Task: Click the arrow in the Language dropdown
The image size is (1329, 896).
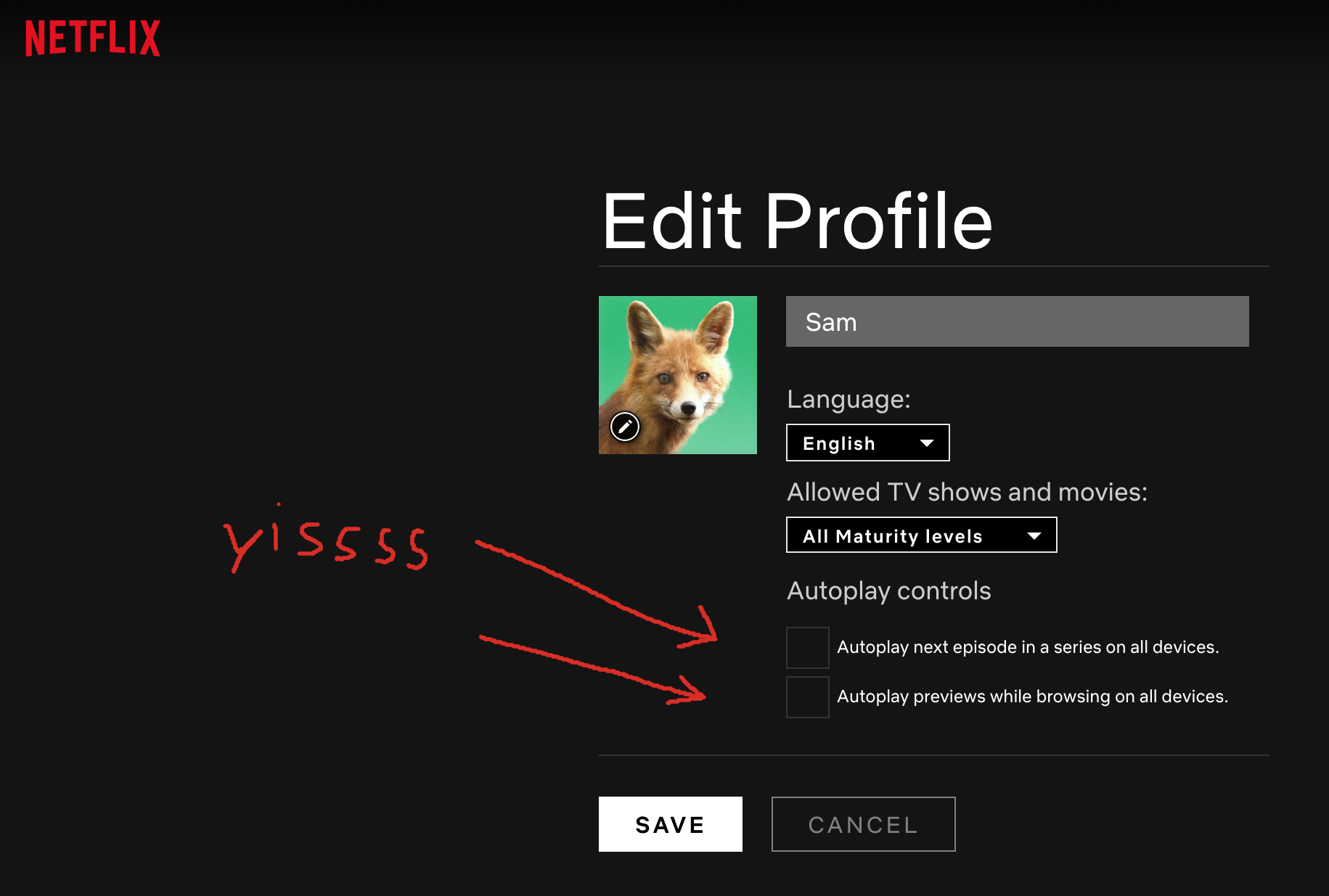Action: pos(927,443)
